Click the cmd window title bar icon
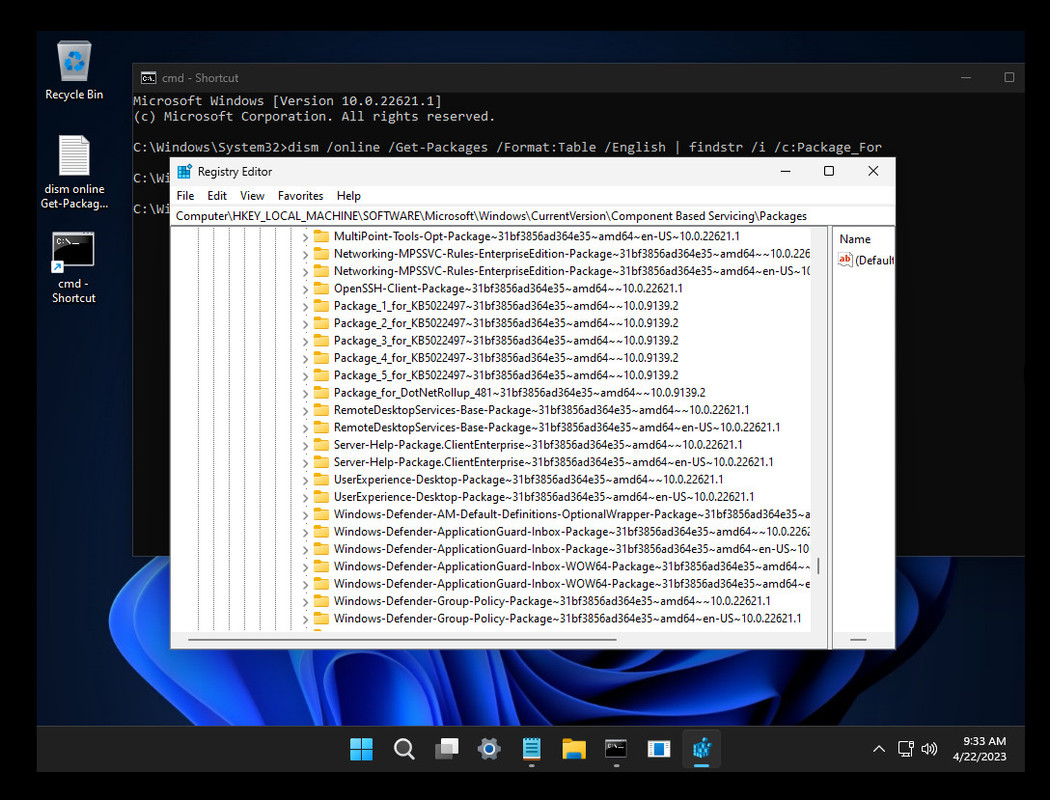This screenshot has height=800, width=1050. coord(148,78)
